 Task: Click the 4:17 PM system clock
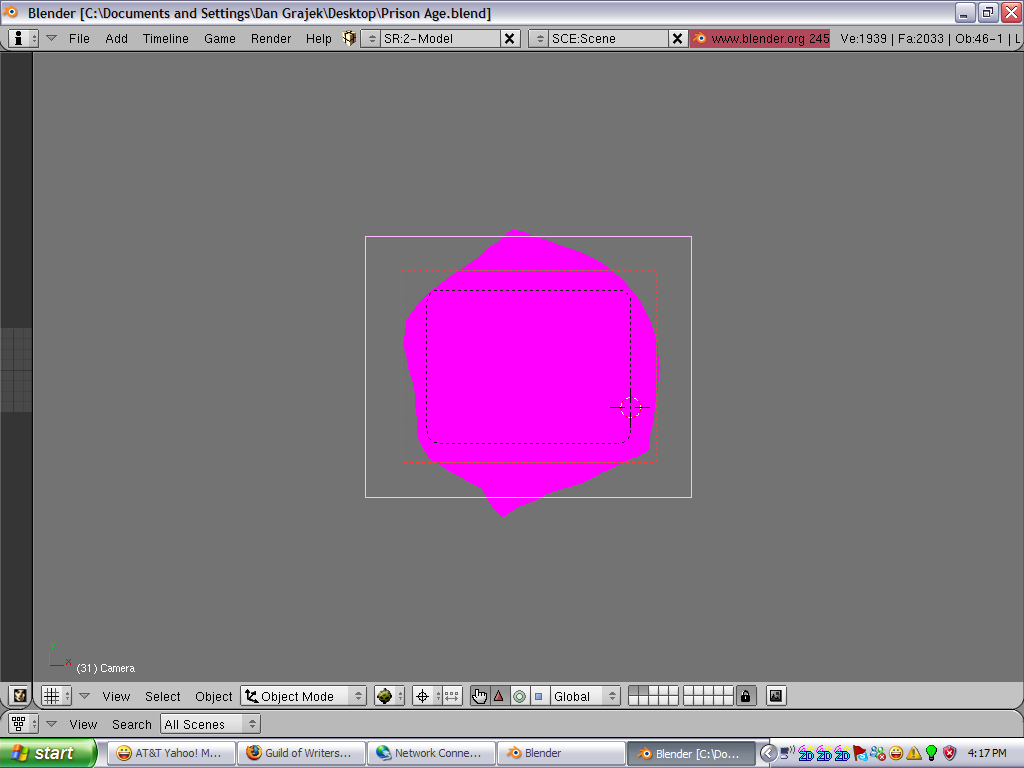[987, 753]
